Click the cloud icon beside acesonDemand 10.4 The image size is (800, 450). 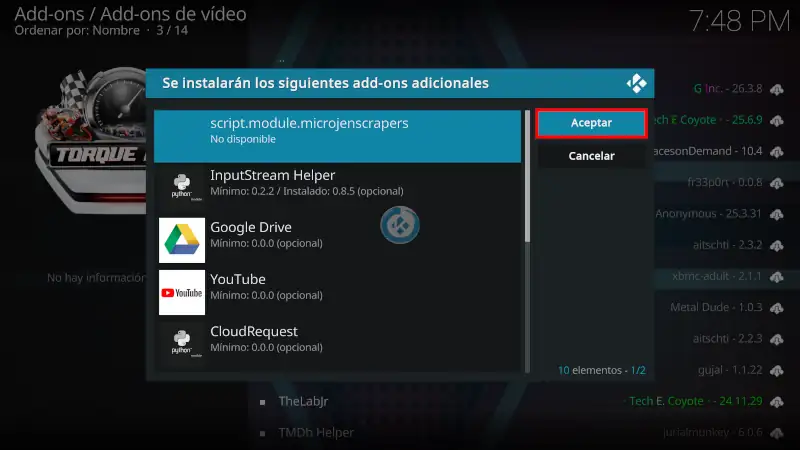click(x=777, y=152)
